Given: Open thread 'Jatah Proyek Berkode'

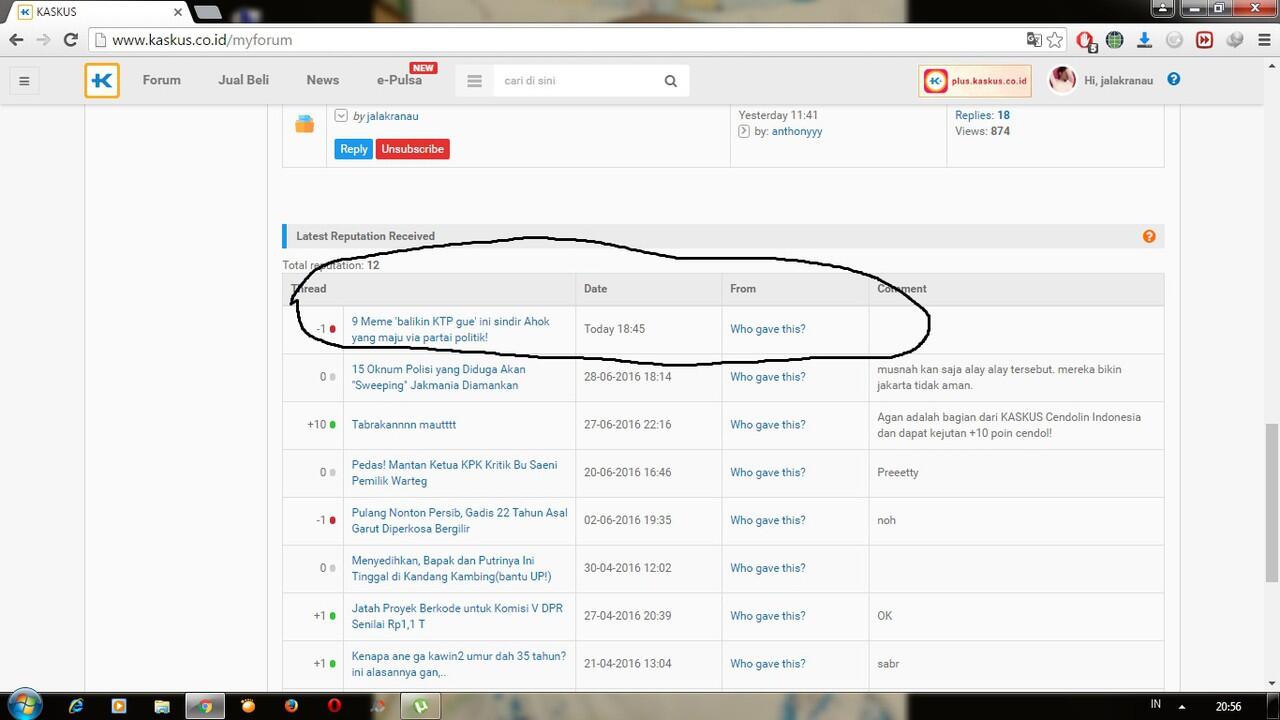Looking at the screenshot, I should pos(457,616).
